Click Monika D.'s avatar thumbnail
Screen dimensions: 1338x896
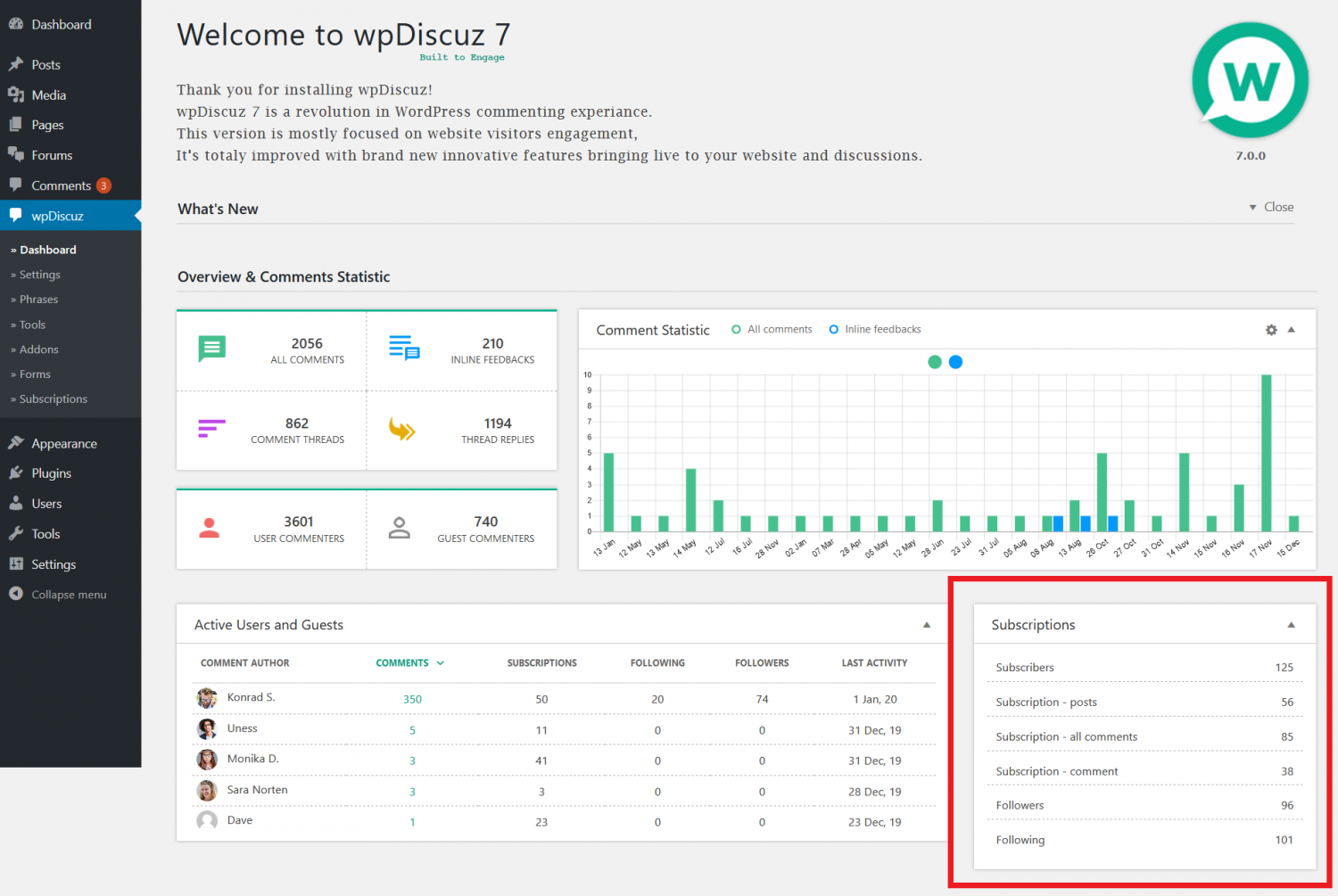tap(206, 760)
